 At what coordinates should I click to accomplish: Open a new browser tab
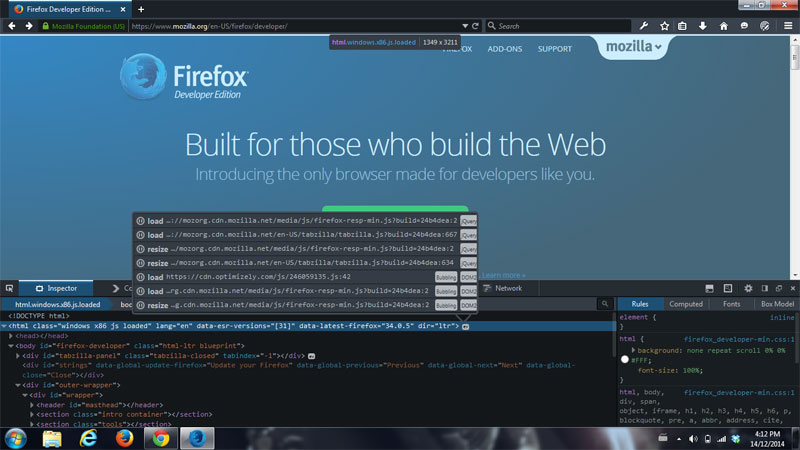click(141, 9)
